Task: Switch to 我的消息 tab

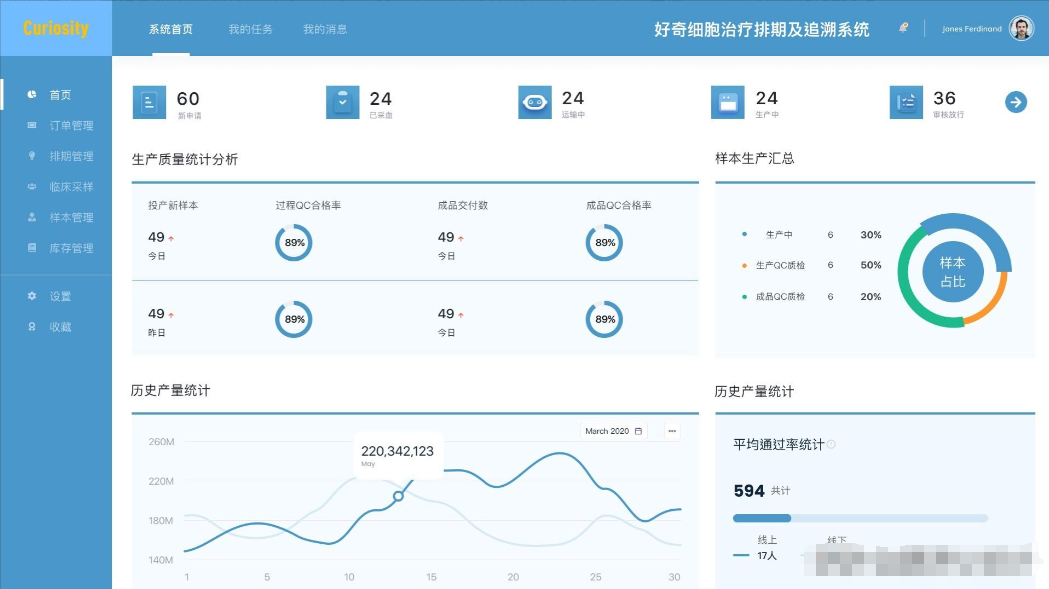Action: tap(324, 29)
